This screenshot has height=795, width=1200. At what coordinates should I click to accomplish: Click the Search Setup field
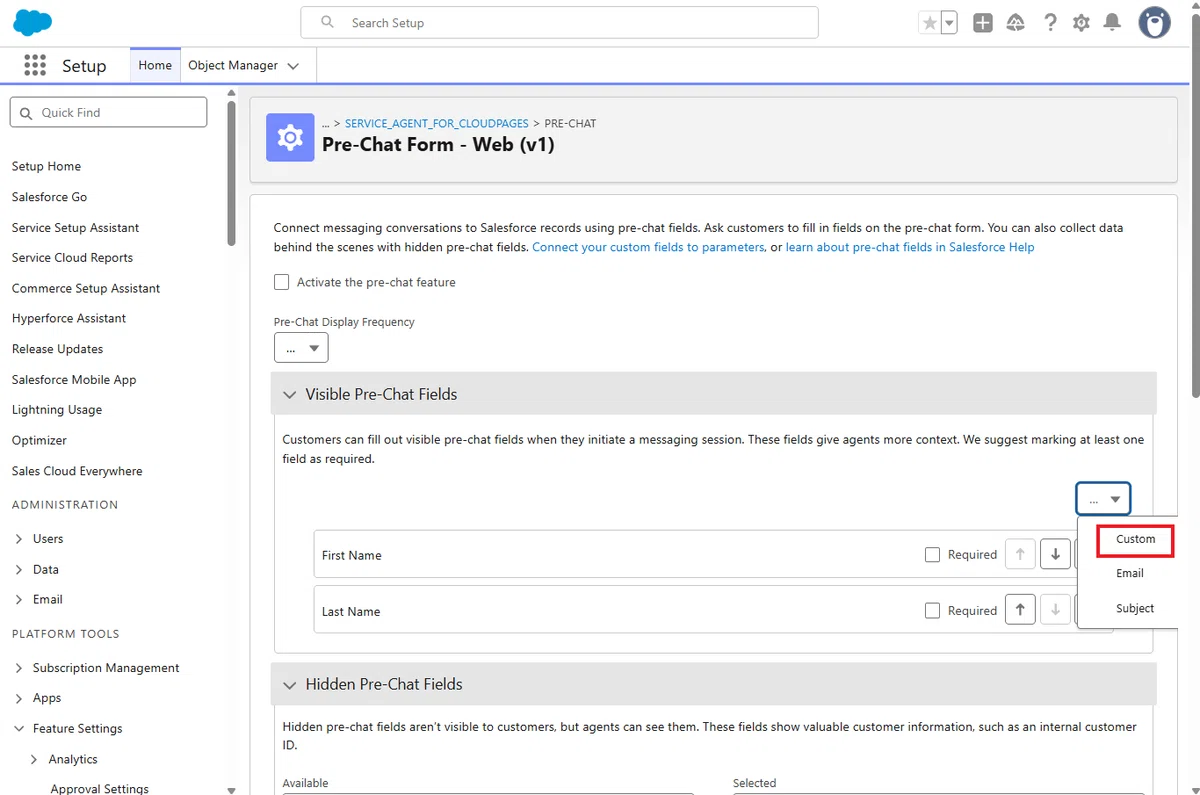point(559,22)
